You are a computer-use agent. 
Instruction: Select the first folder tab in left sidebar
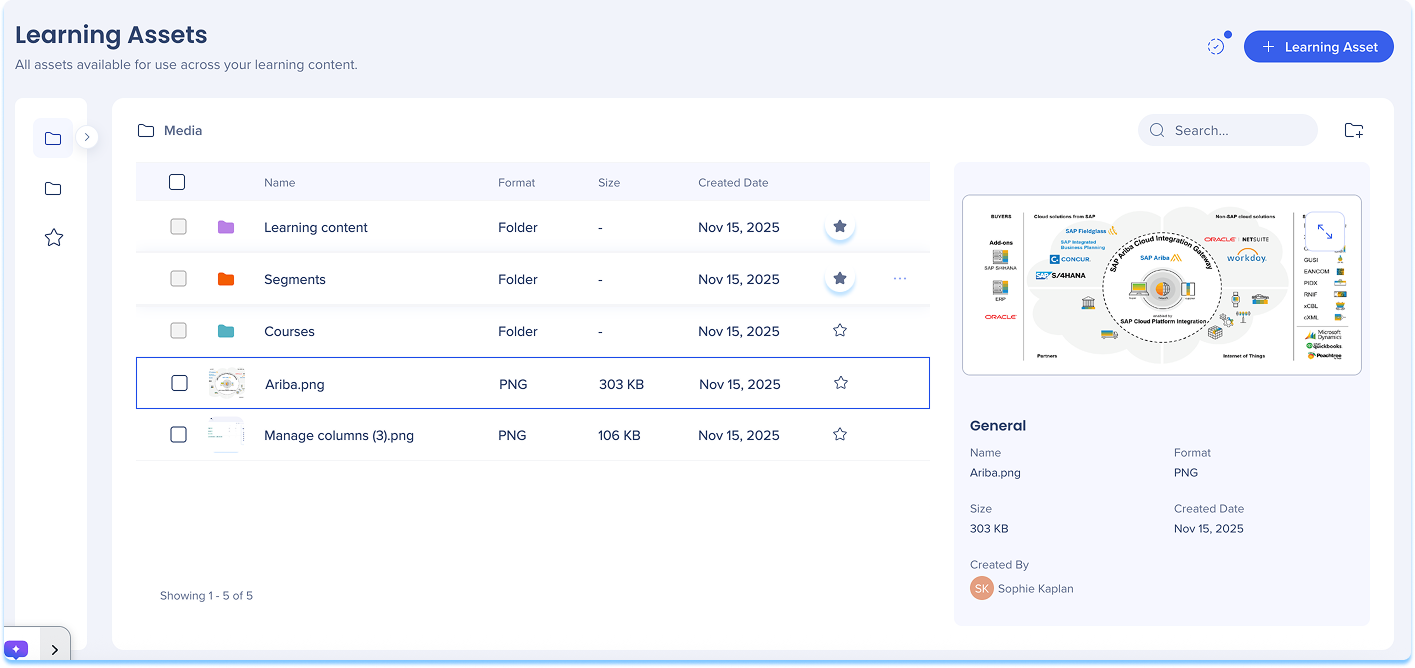coord(53,138)
